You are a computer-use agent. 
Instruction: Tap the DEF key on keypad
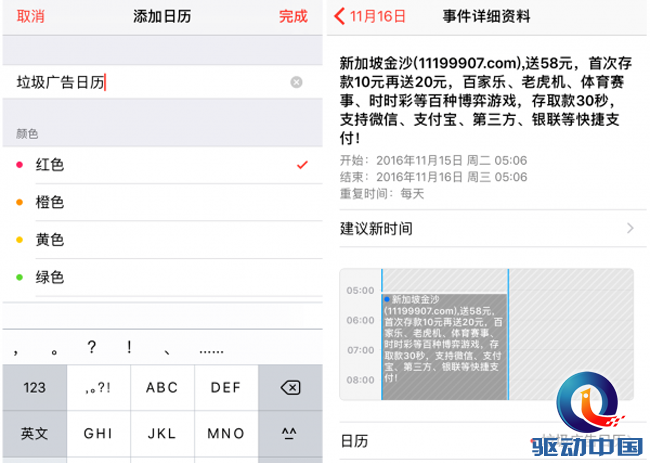click(x=226, y=388)
